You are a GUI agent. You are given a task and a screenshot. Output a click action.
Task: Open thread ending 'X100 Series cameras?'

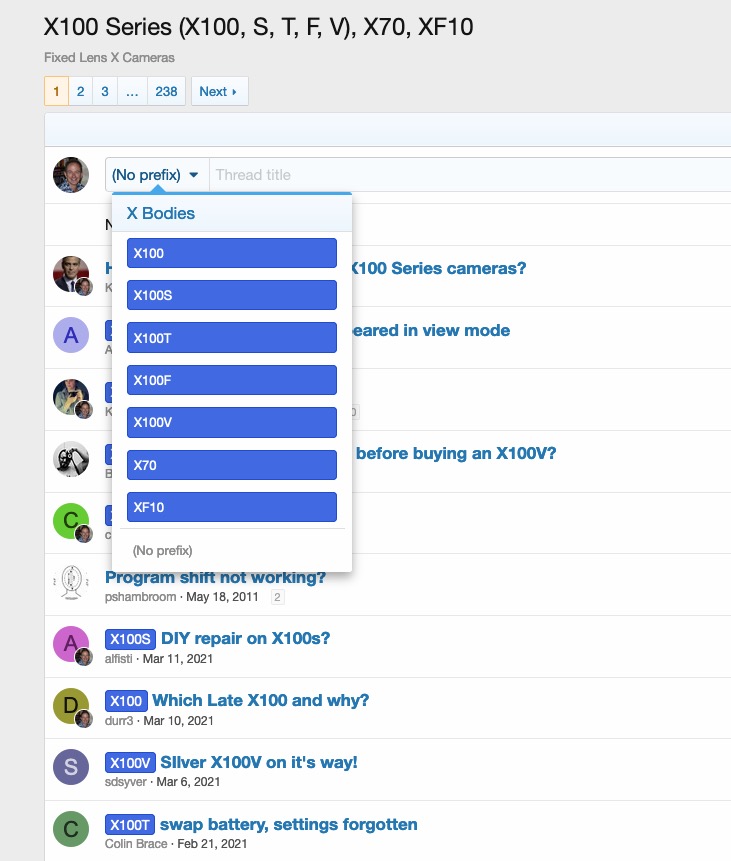coord(439,268)
